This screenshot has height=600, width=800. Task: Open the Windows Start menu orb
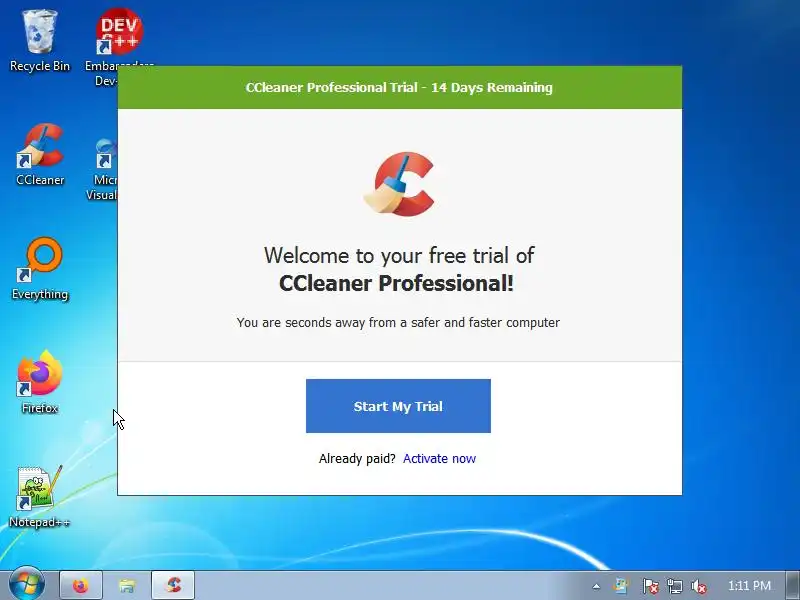26,585
